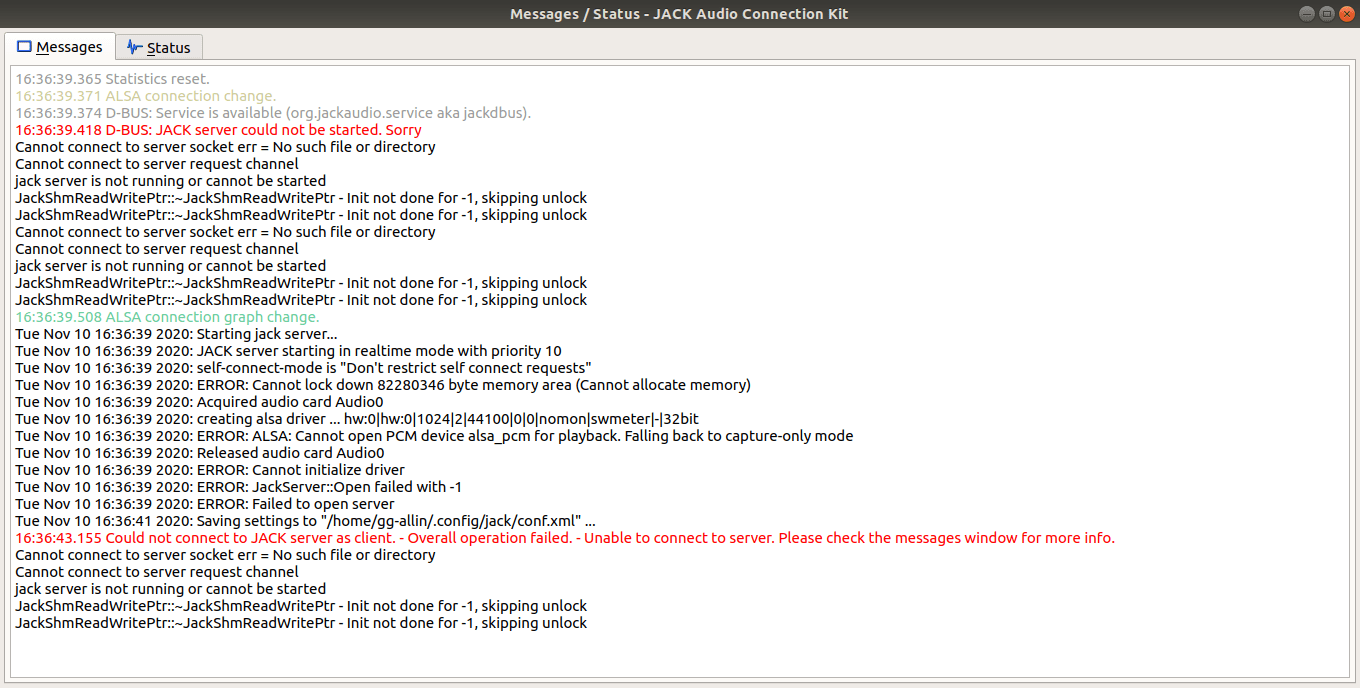
Task: Click the "JackServer::Open failed with -1" line
Action: [238, 487]
